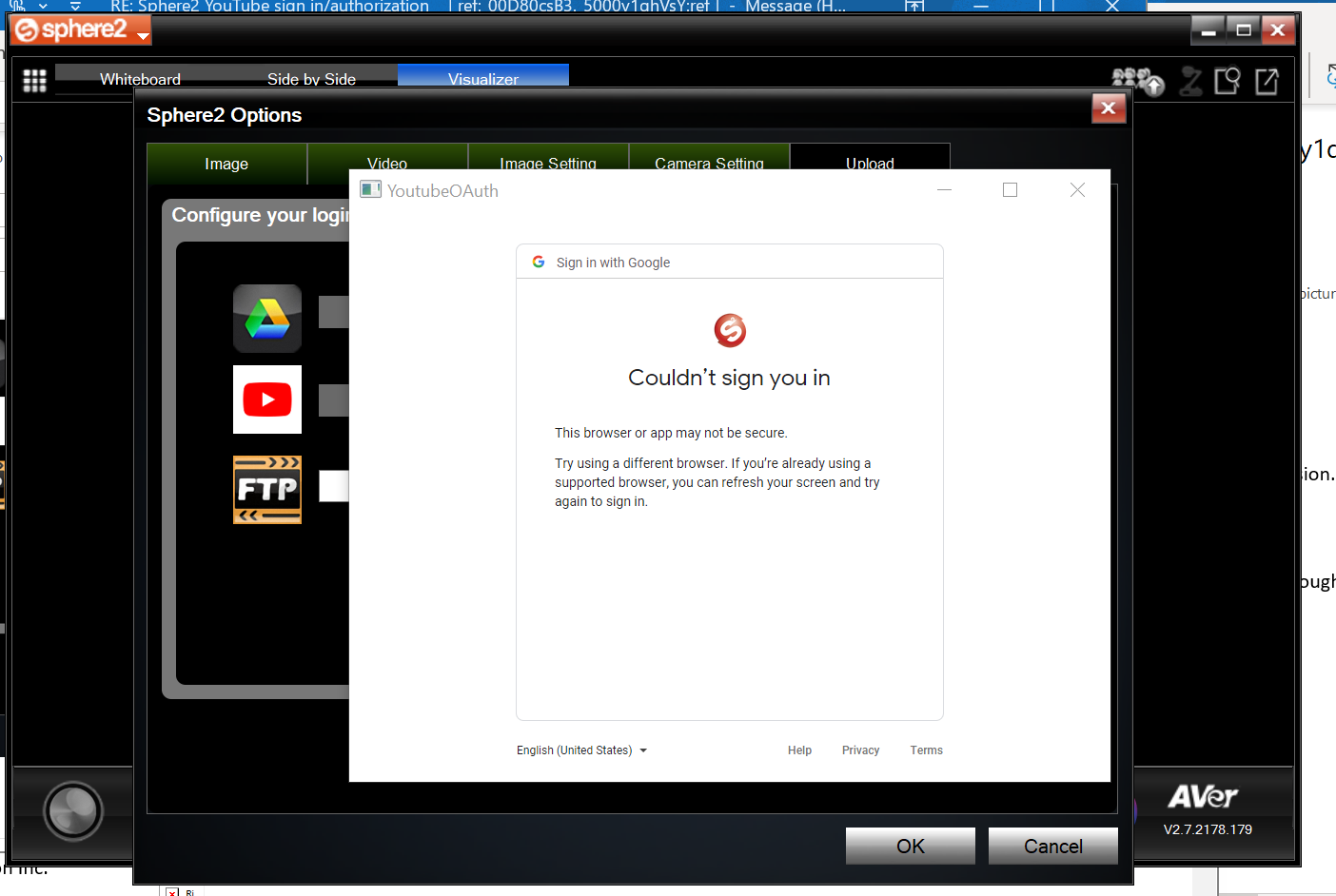This screenshot has width=1336, height=896.
Task: Click the Google Drive icon
Action: point(267,319)
